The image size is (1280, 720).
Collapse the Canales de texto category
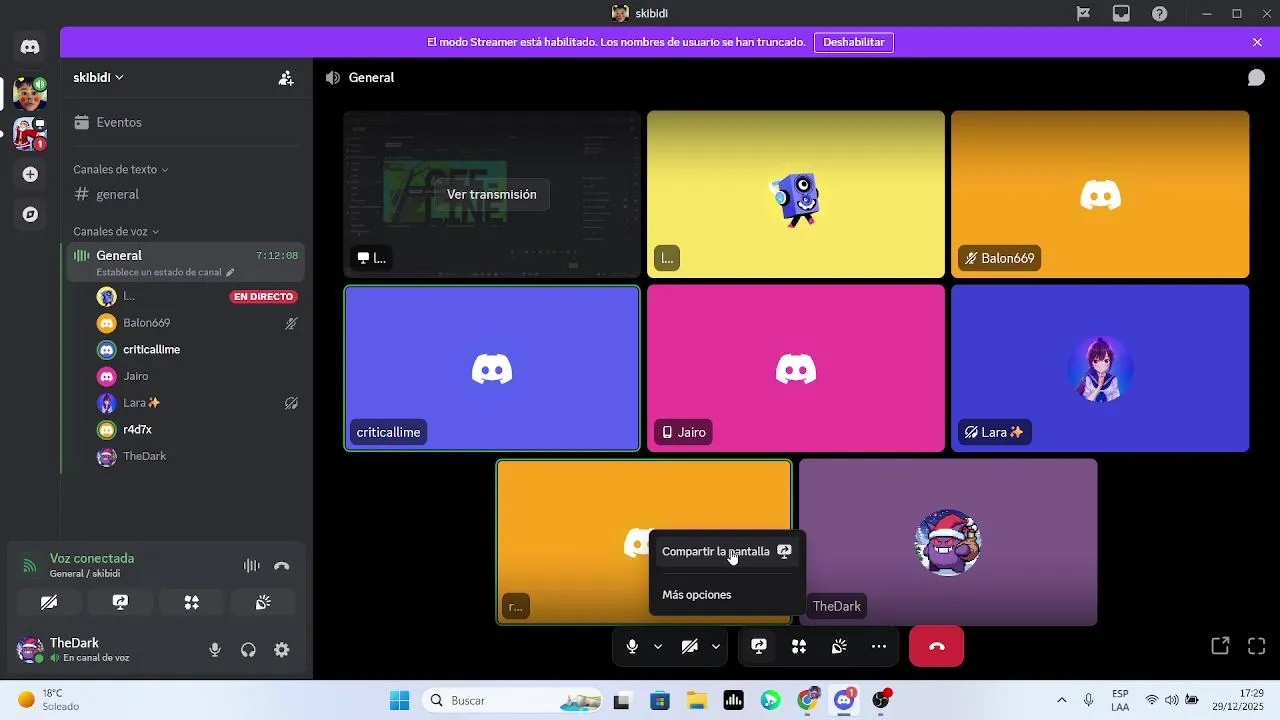[x=120, y=170]
